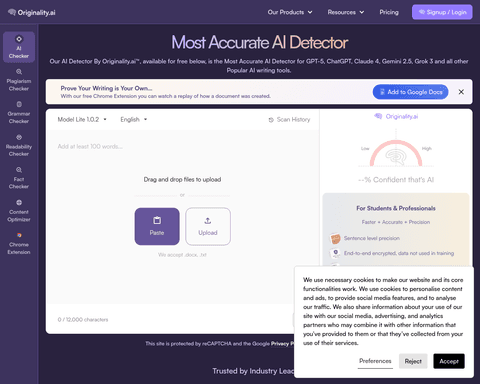Open the Chrome Extension sidebar item
Viewport: 480px width, 384px height.
(19, 243)
